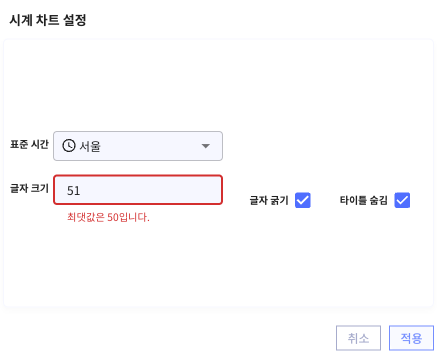Click the red error message 최댓값은 50입니다.
Image resolution: width=438 pixels, height=362 pixels.
(108, 217)
